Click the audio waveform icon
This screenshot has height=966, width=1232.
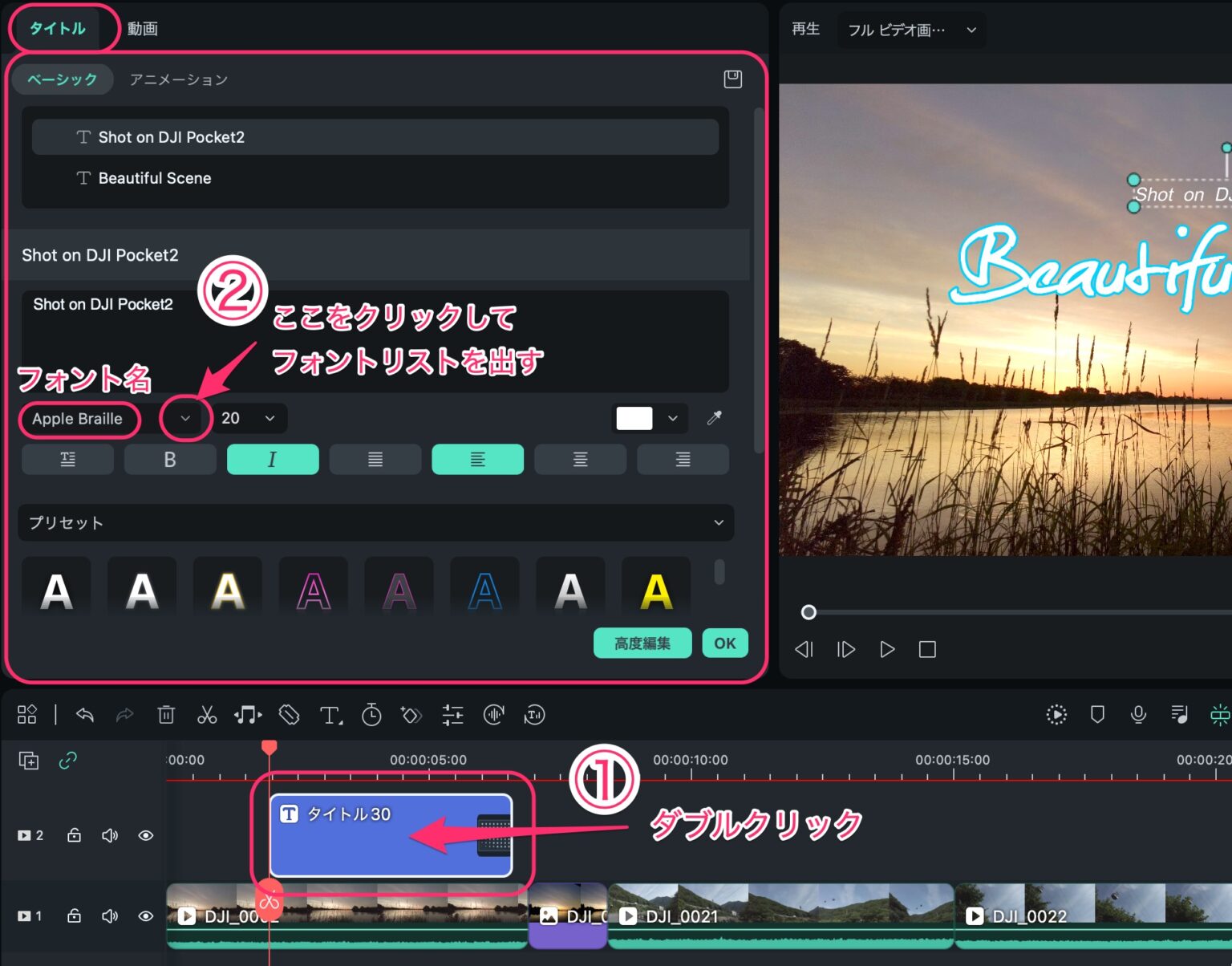[494, 714]
